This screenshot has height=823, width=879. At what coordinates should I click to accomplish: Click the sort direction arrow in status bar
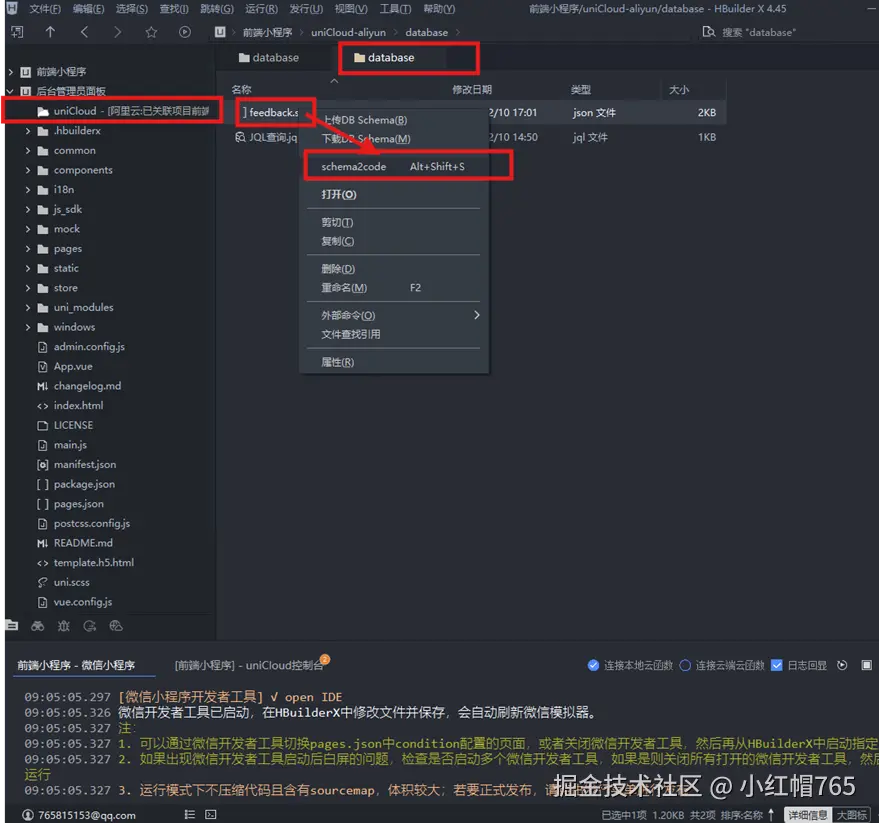(771, 815)
